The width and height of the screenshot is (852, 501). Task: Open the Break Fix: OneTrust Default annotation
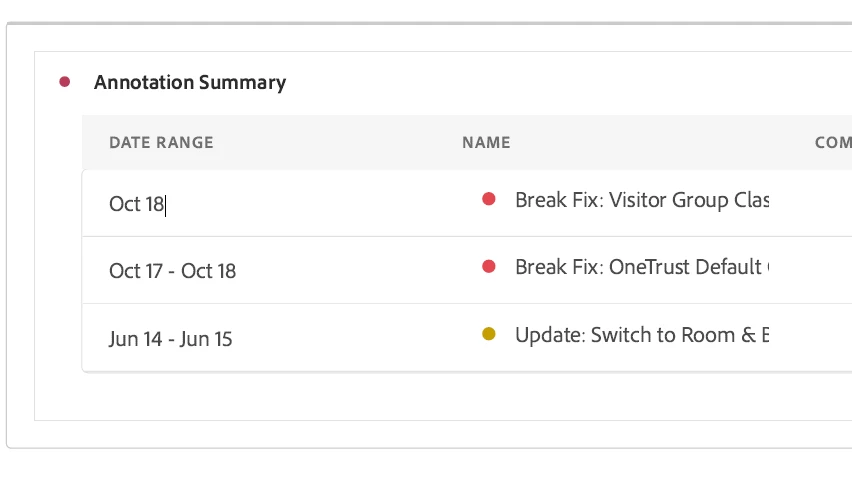tap(642, 267)
